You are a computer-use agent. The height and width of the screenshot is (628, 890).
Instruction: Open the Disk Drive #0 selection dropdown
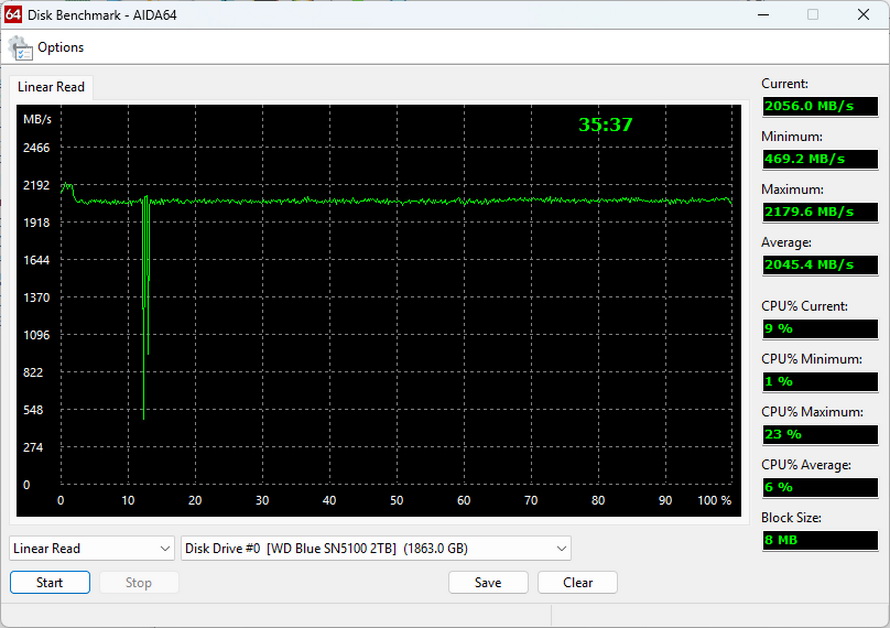(376, 548)
